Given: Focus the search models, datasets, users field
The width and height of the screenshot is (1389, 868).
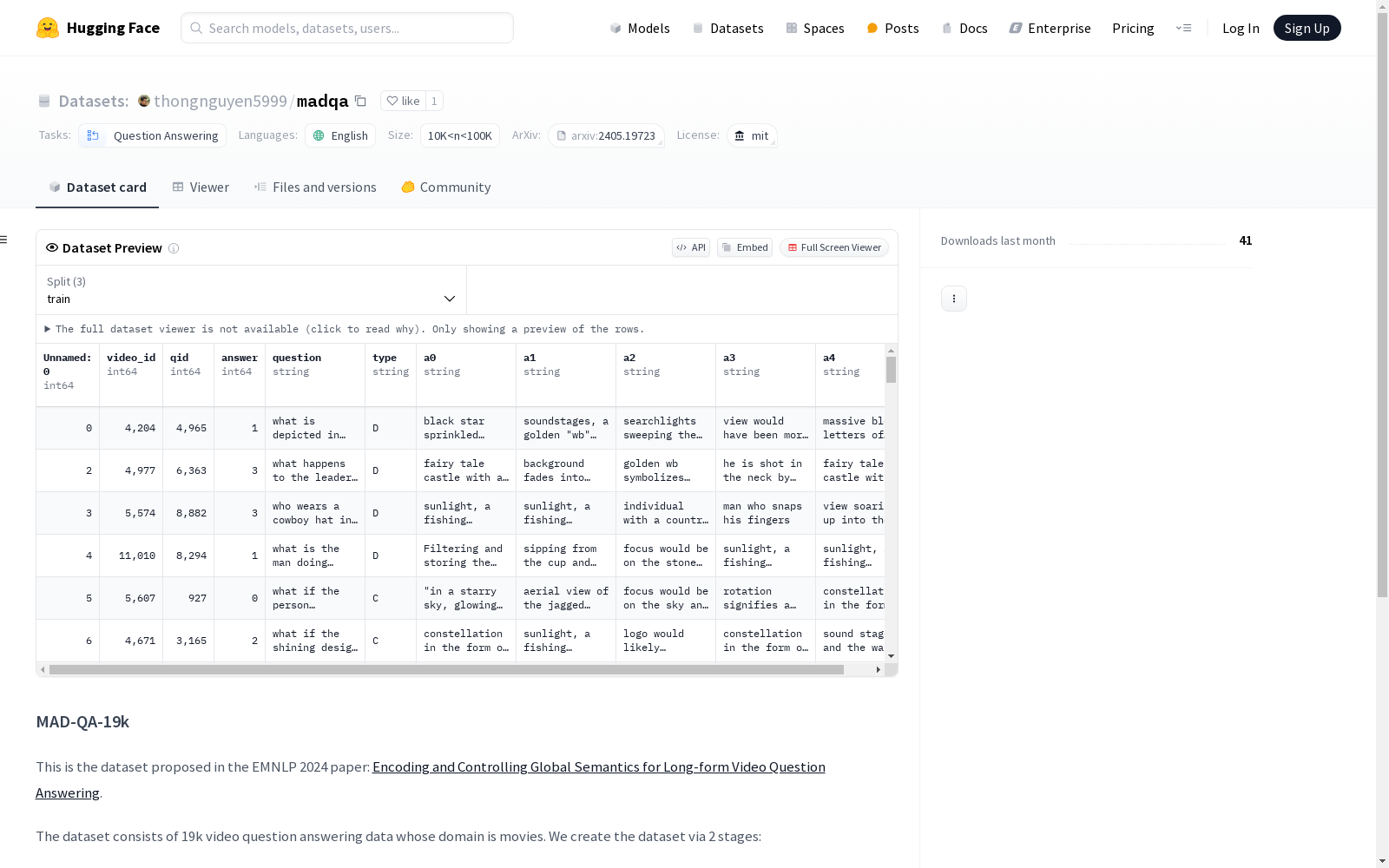Looking at the screenshot, I should 347,28.
